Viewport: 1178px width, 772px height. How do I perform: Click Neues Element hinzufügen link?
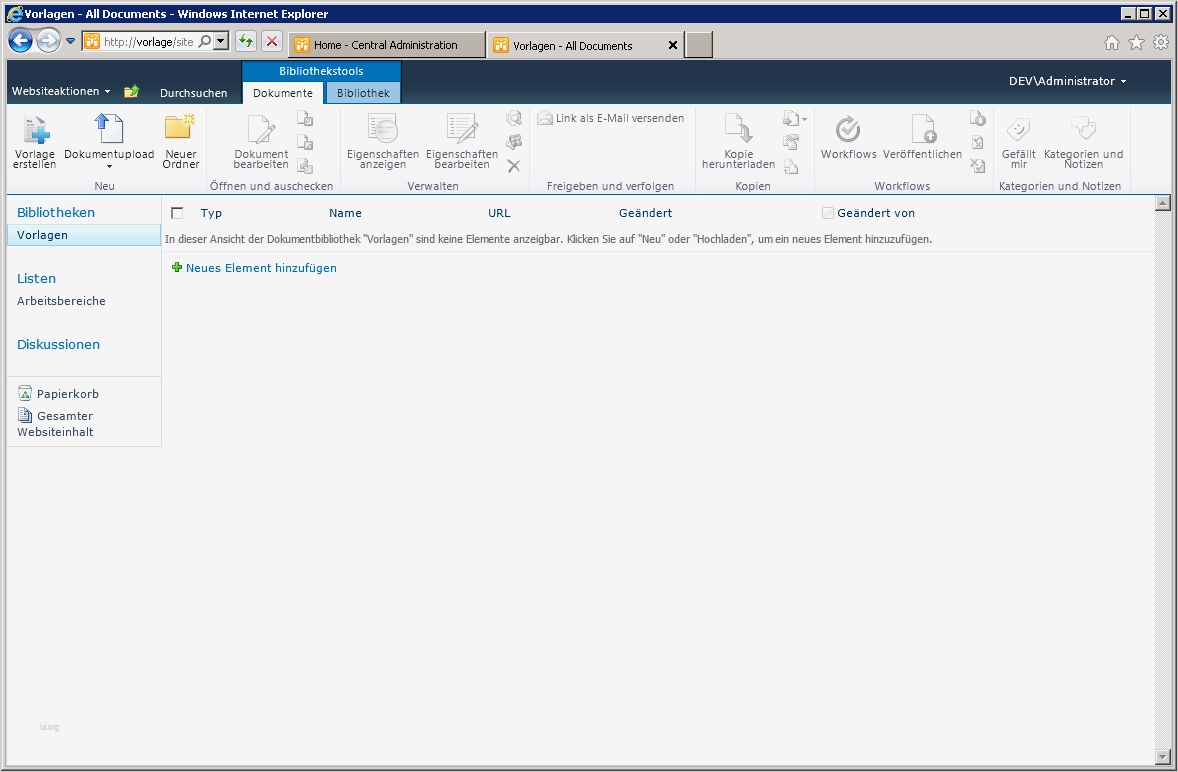(261, 268)
